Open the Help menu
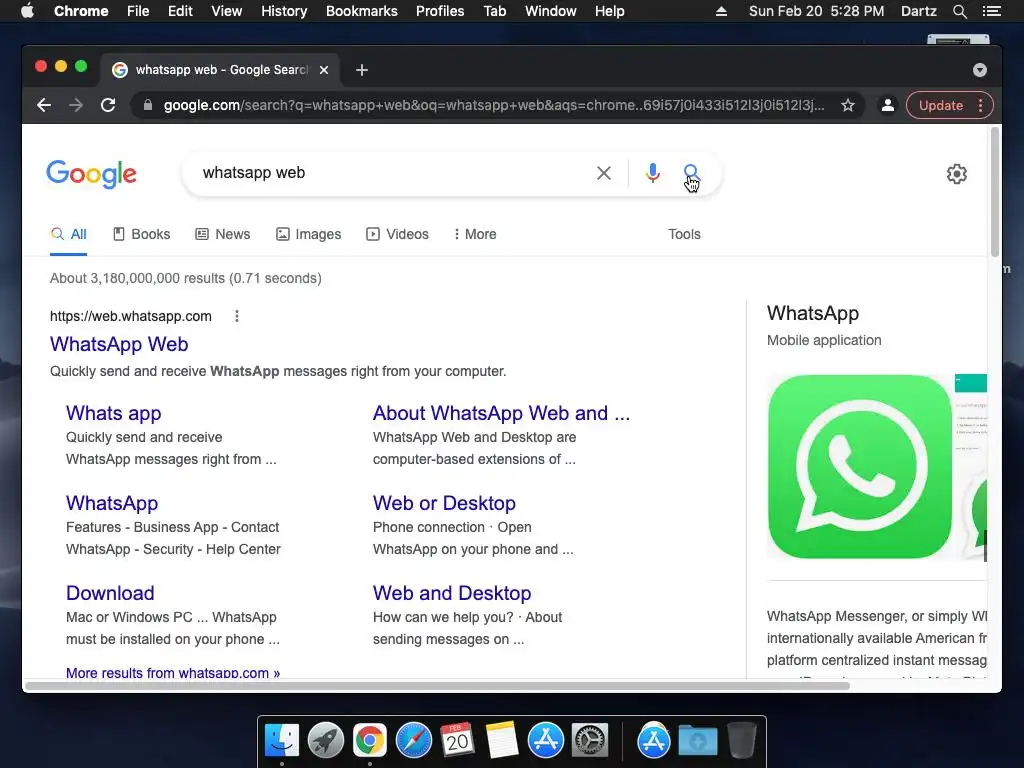This screenshot has width=1024, height=768. click(609, 11)
